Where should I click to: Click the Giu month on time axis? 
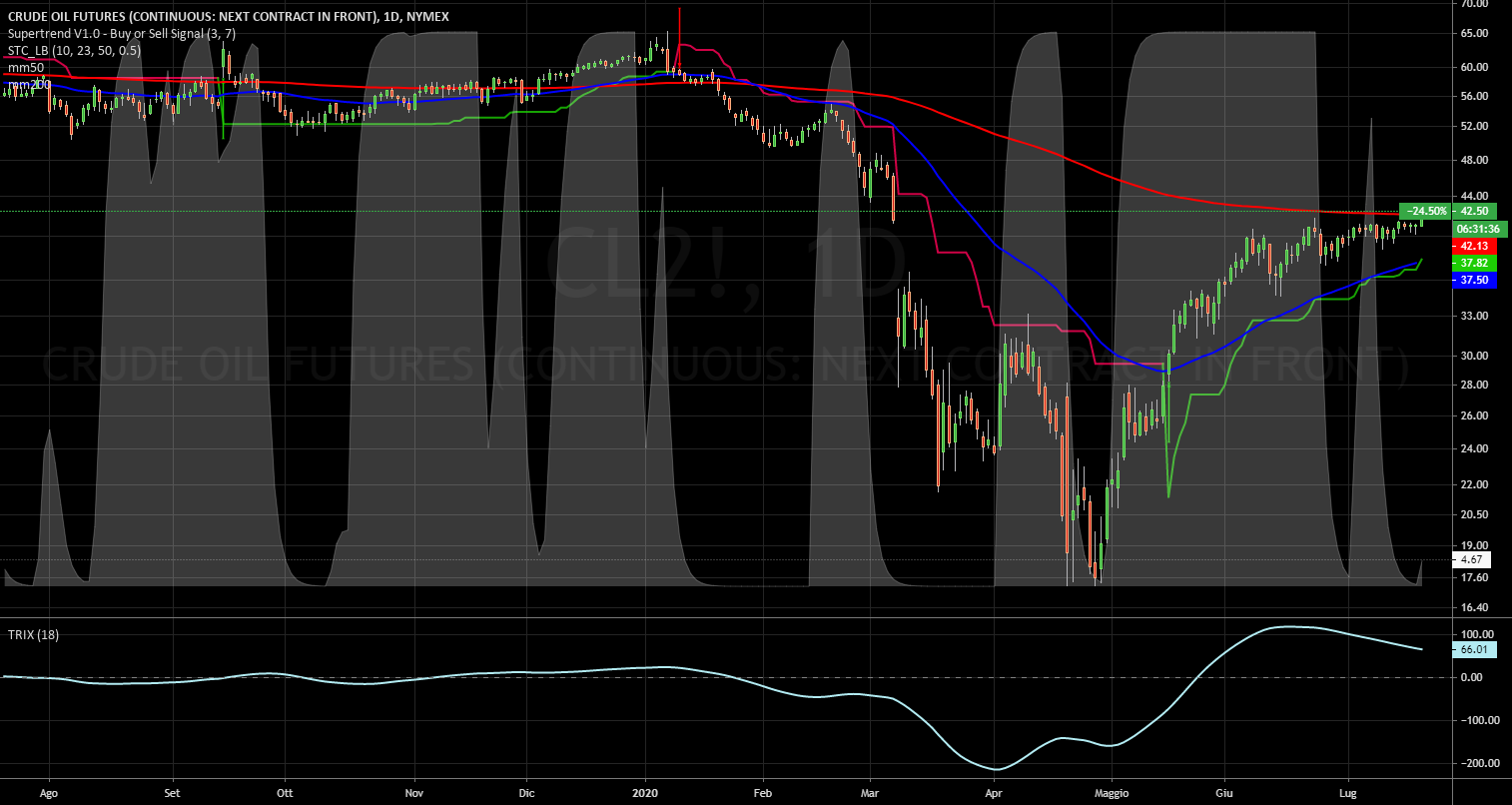coord(1223,794)
